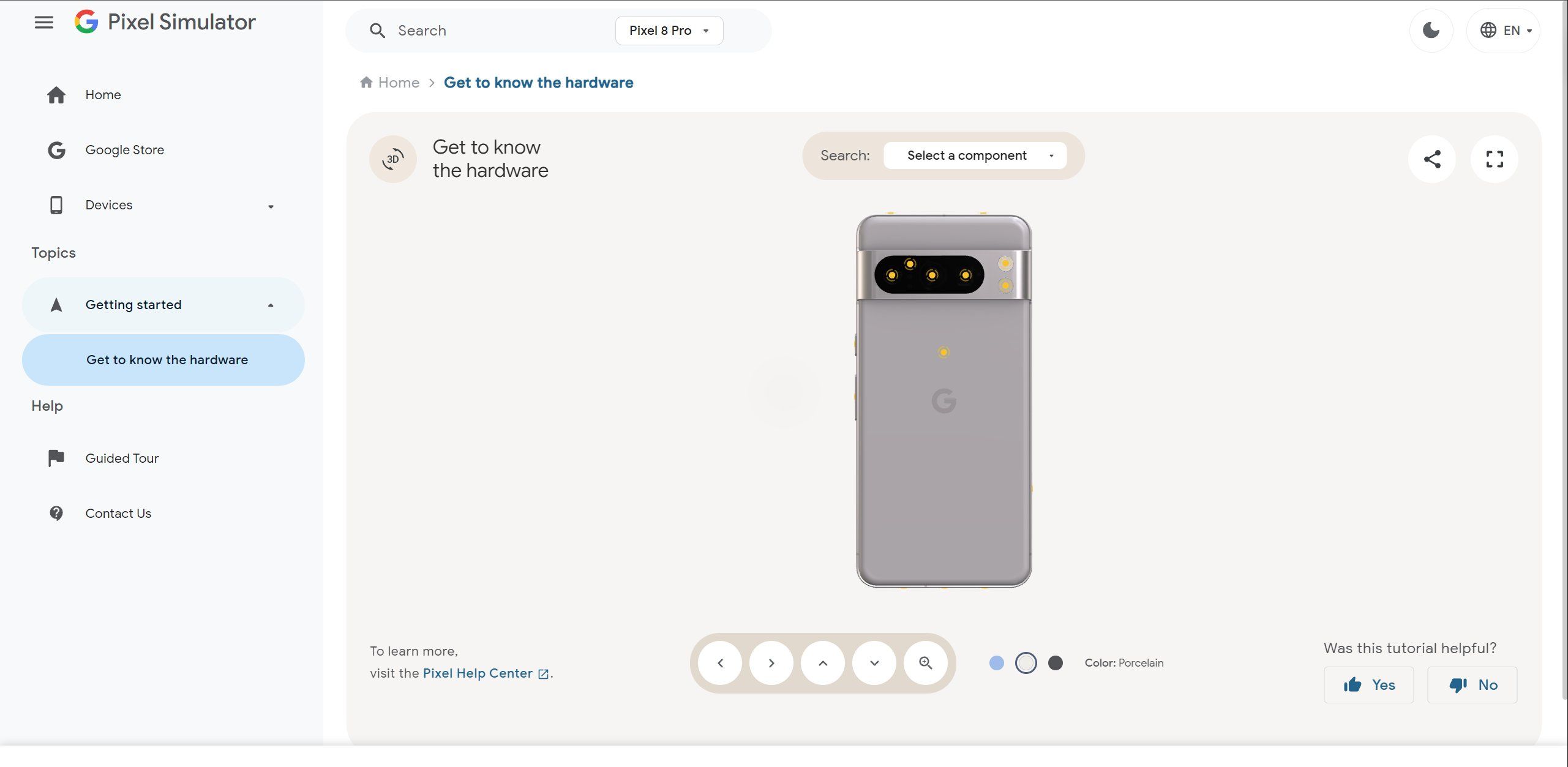1568x767 pixels.
Task: Click the share icon
Action: tap(1432, 159)
